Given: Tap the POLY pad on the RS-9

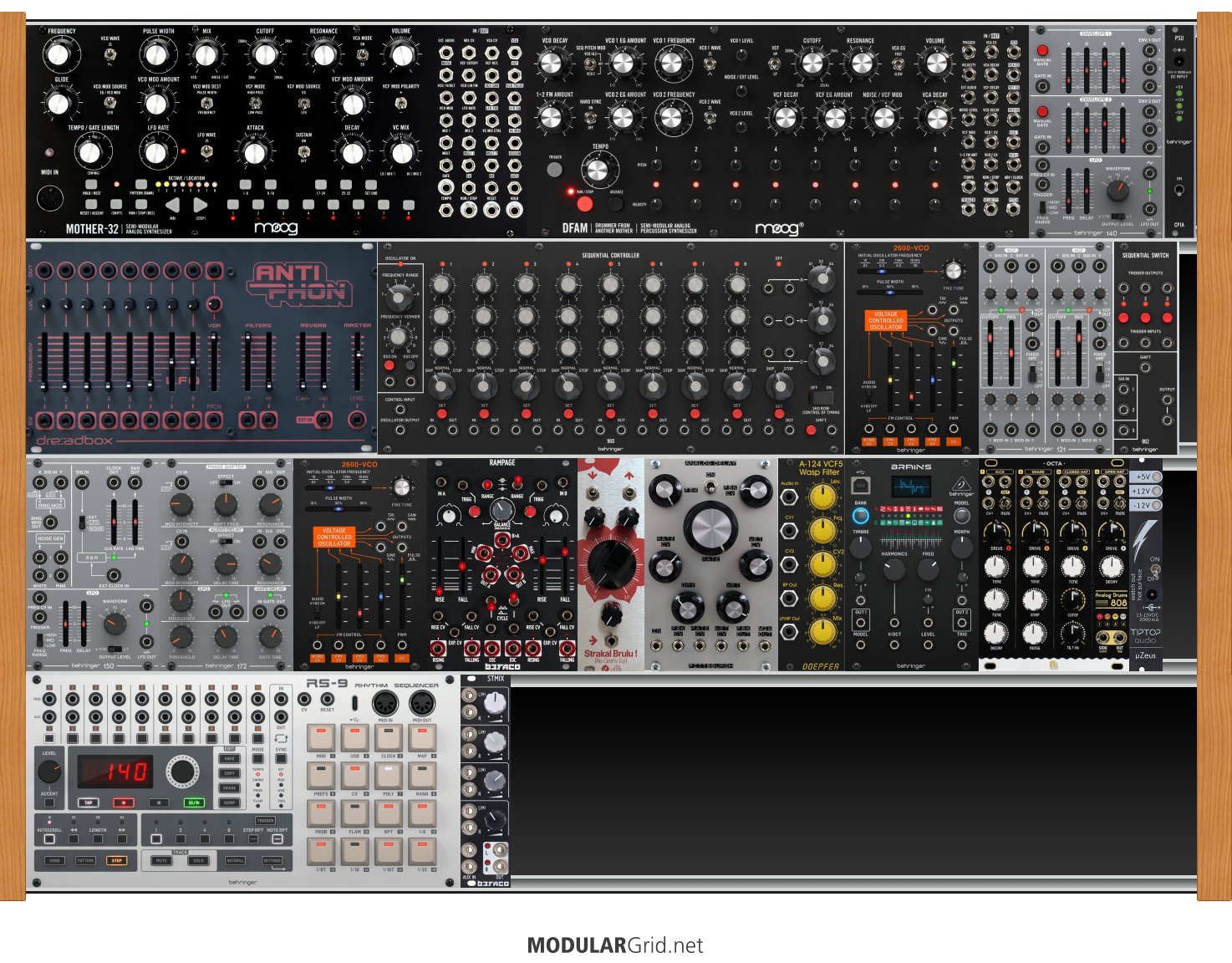Looking at the screenshot, I should click(x=389, y=777).
